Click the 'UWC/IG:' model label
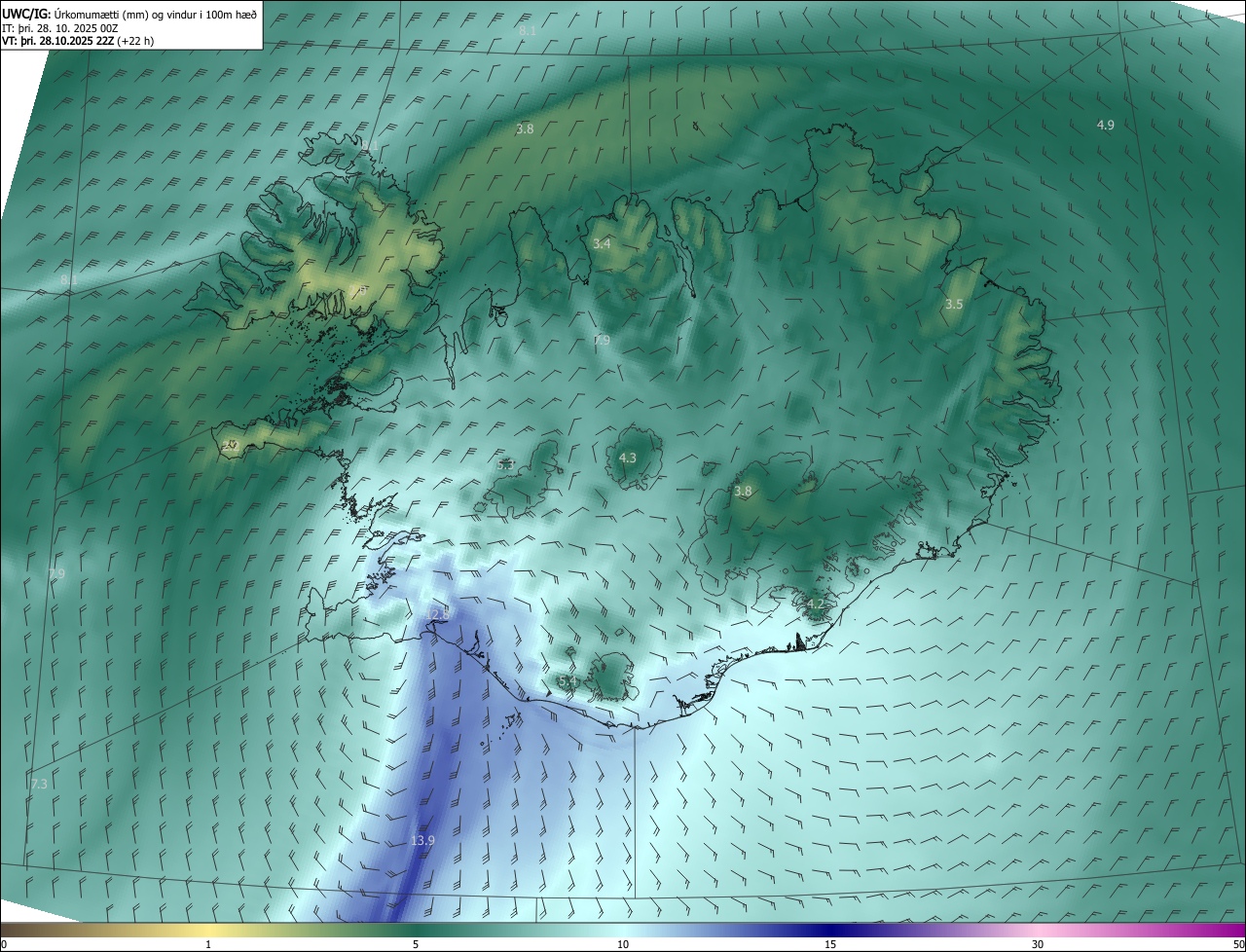The width and height of the screenshot is (1246, 952). (x=26, y=14)
